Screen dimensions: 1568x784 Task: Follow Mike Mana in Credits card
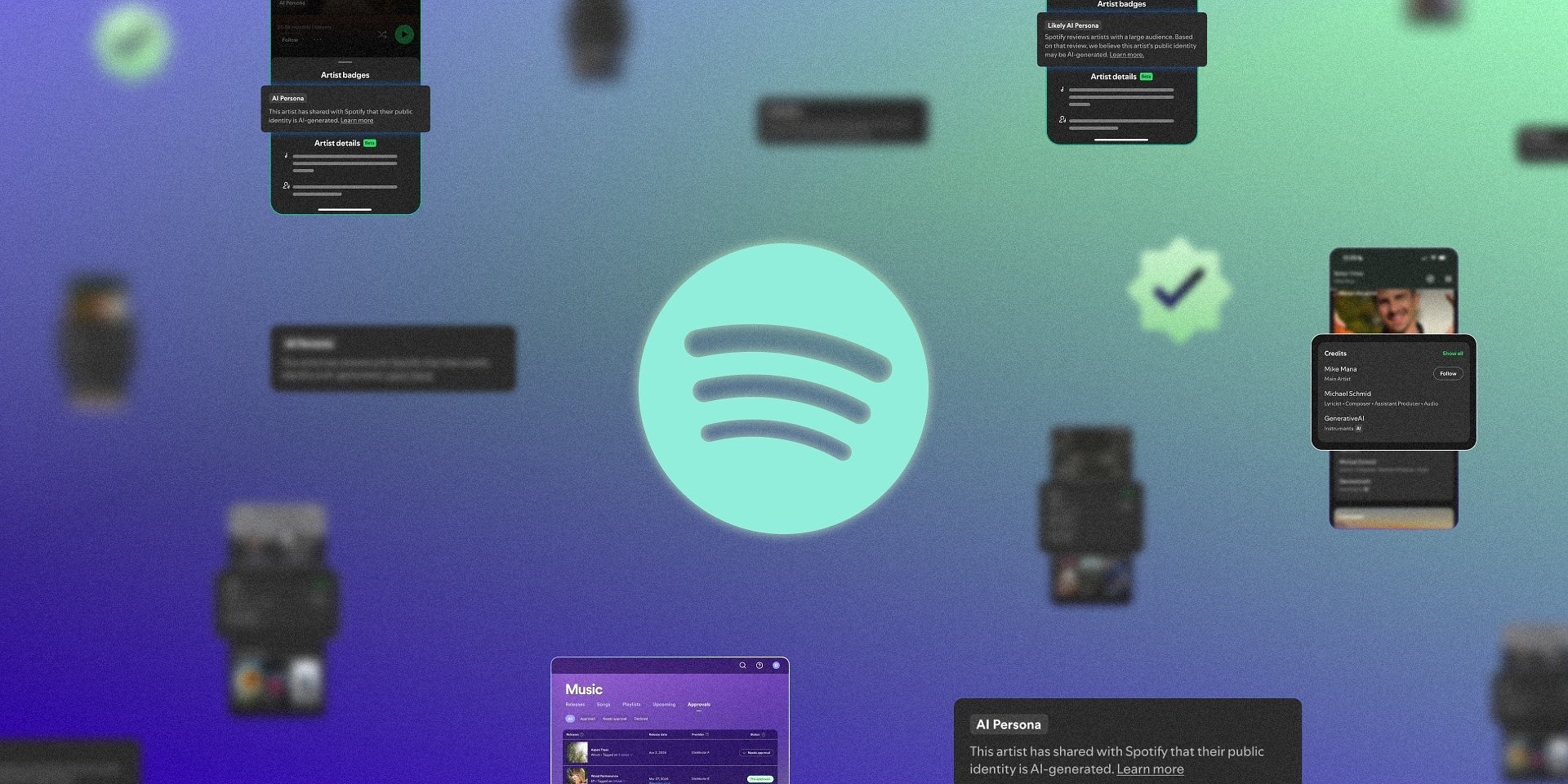tap(1448, 373)
